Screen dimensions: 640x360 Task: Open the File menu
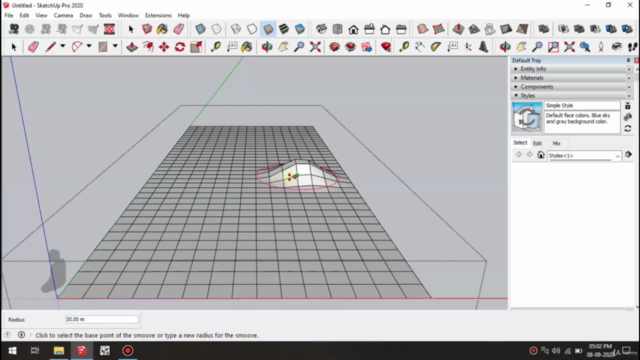[x=9, y=16]
